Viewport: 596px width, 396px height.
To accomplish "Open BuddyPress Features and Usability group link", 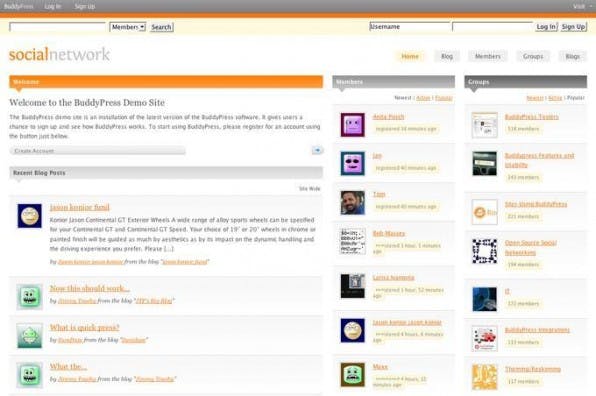I will pos(540,160).
